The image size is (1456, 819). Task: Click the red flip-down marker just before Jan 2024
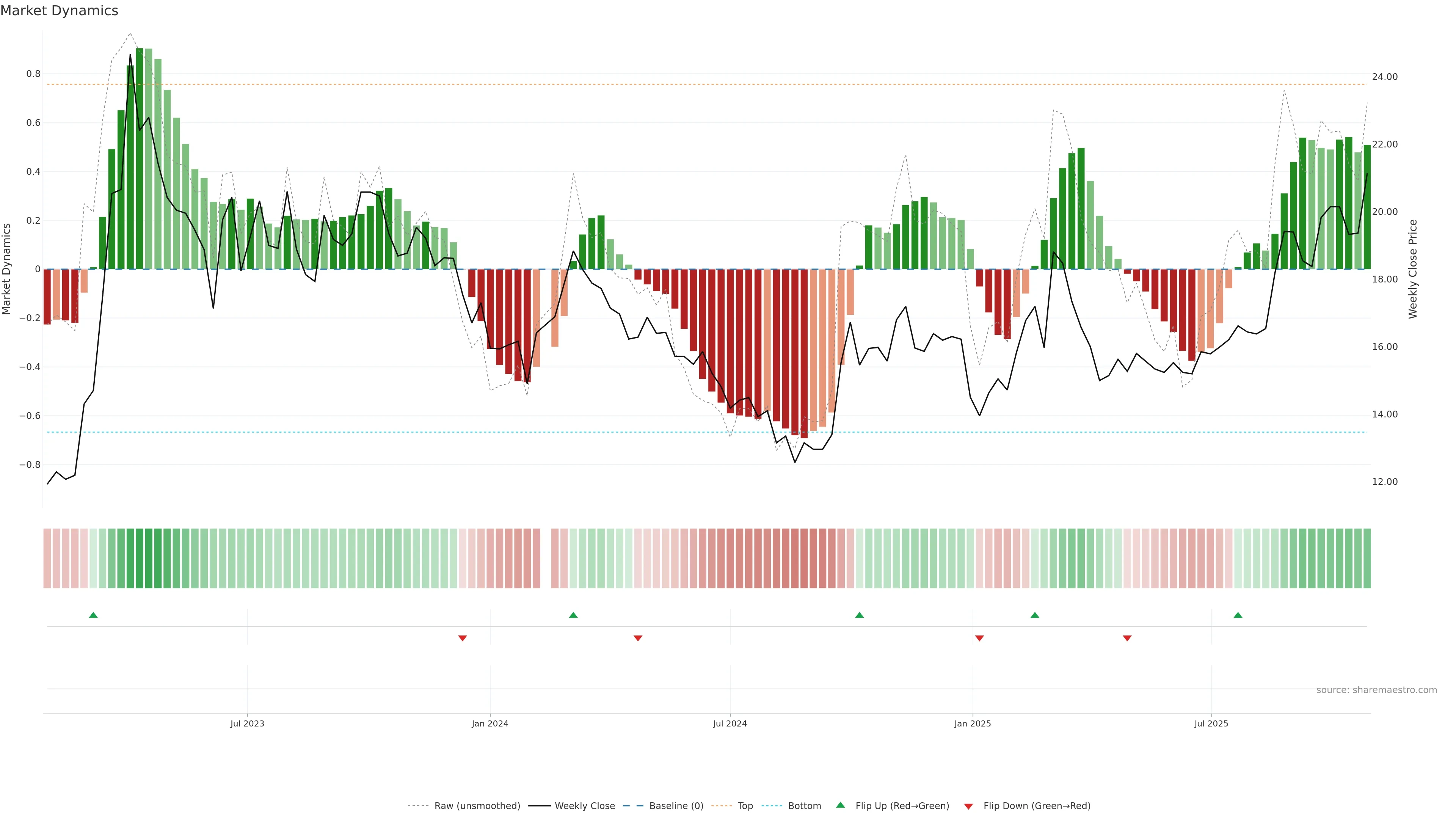pyautogui.click(x=462, y=638)
